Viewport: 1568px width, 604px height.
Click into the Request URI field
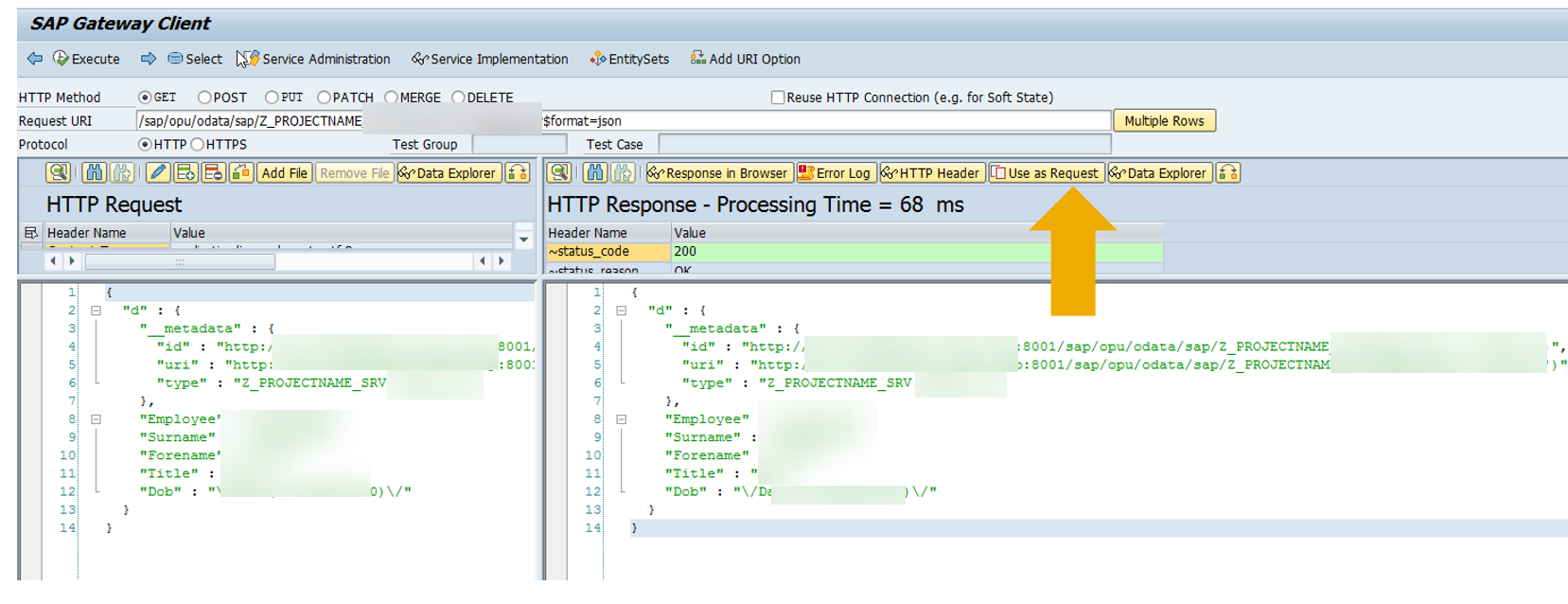click(624, 121)
